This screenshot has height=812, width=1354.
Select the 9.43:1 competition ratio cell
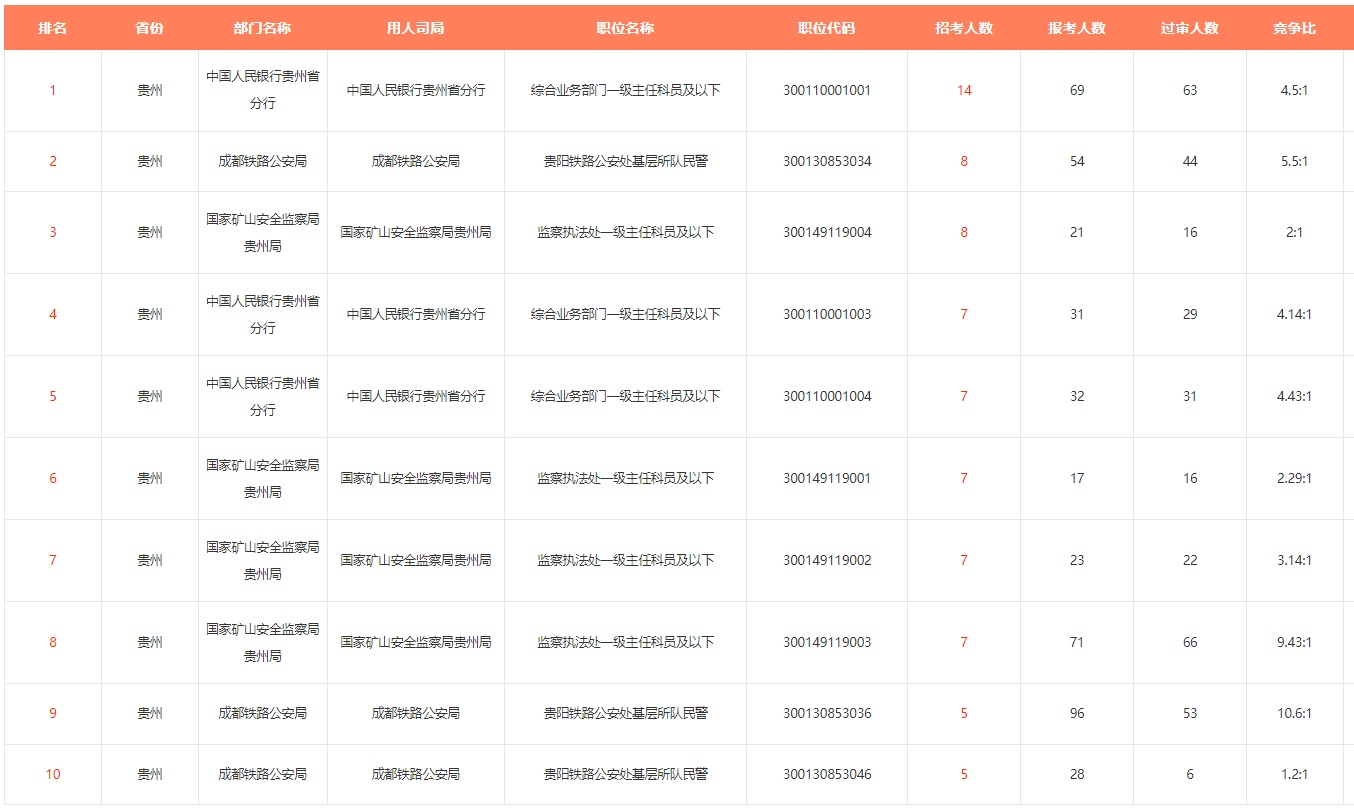[x=1294, y=642]
